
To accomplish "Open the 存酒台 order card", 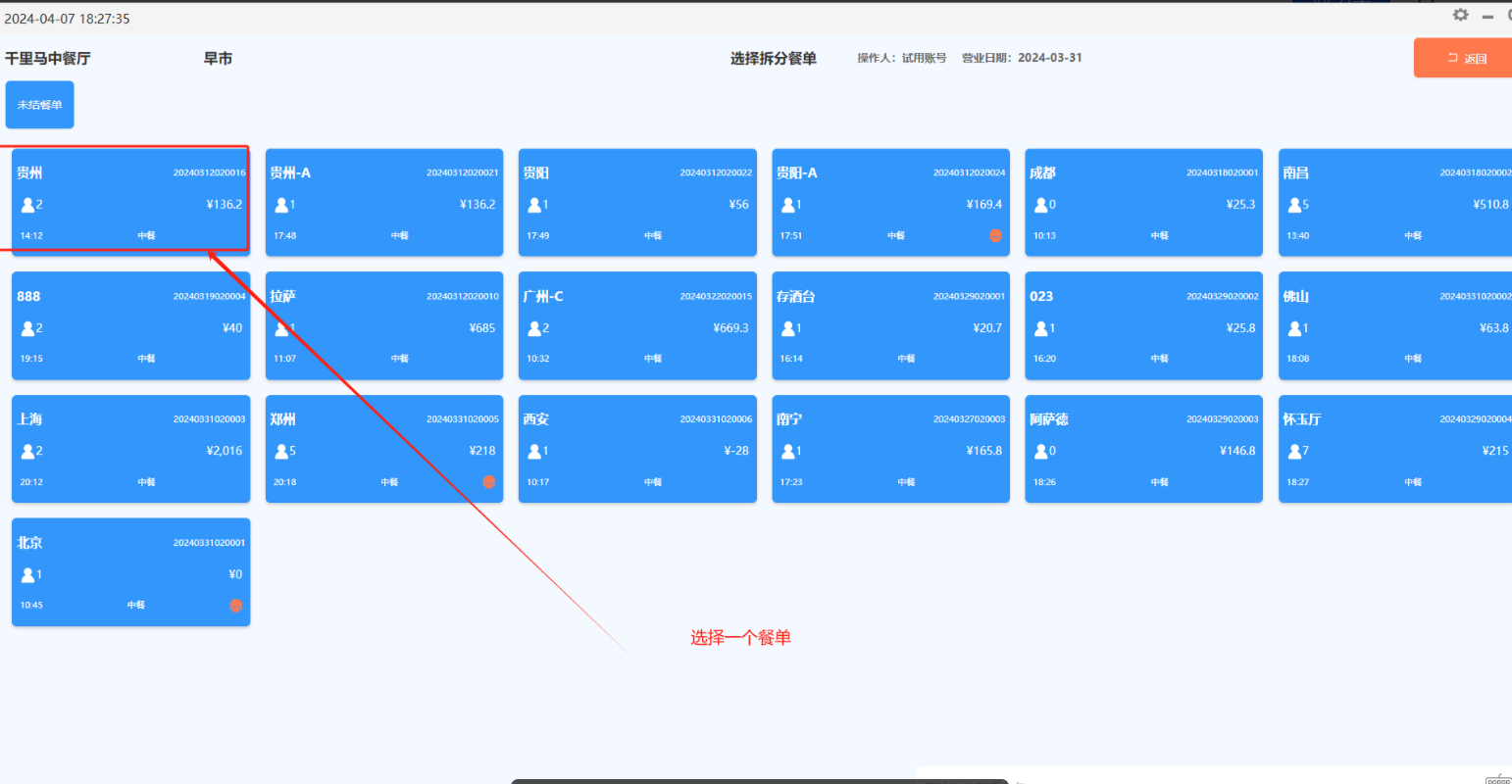I will pos(890,325).
